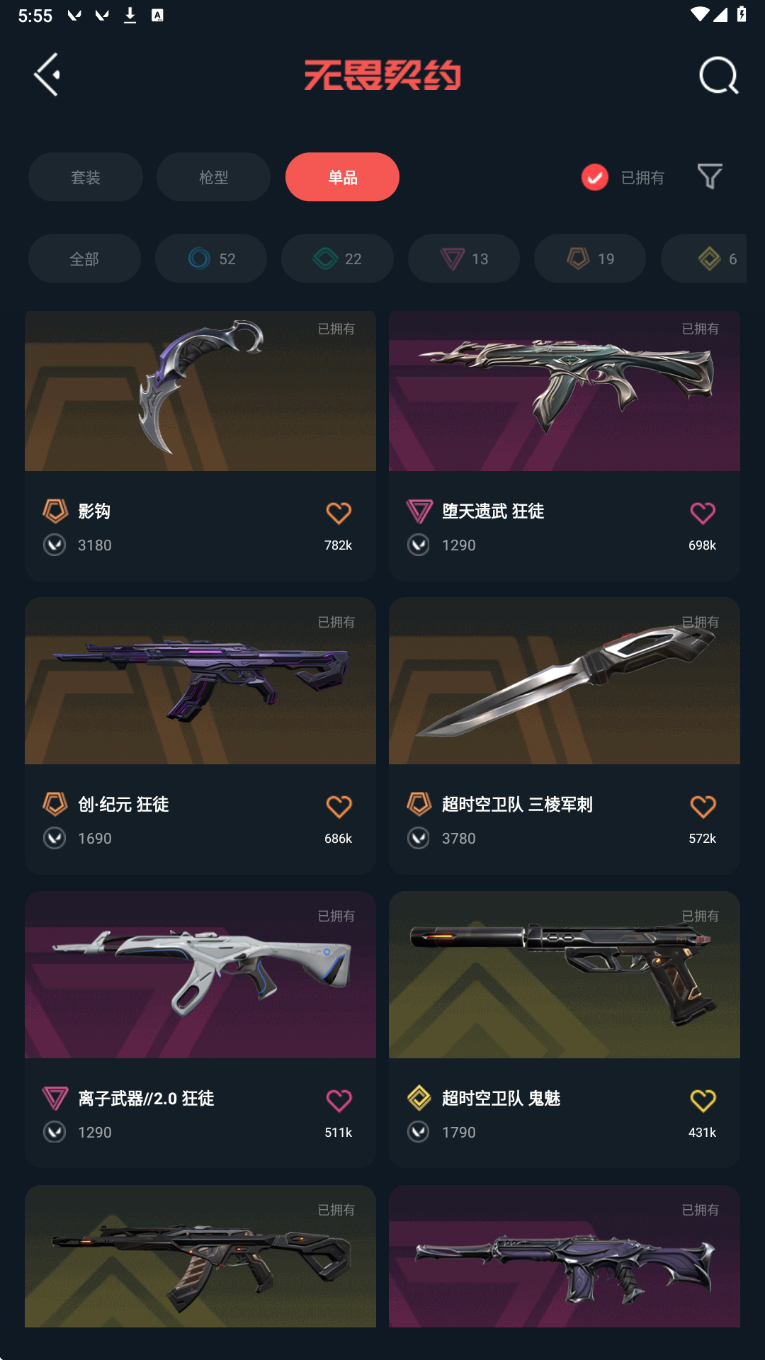Open the 影钩 karambit thumbnail

click(200, 391)
